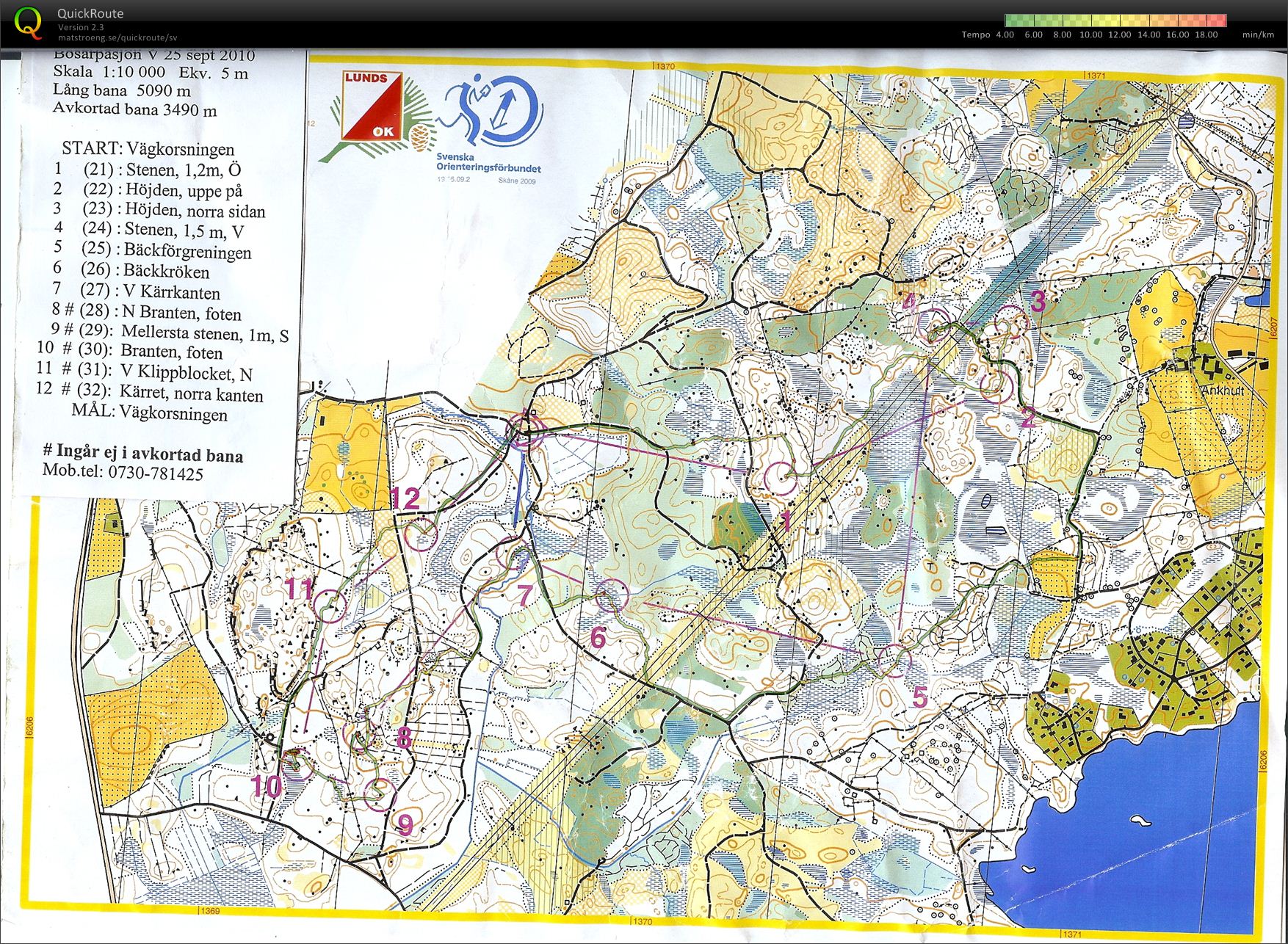Image resolution: width=1288 pixels, height=944 pixels.
Task: Click the Svenska Orienteringsförbundet text
Action: click(488, 162)
